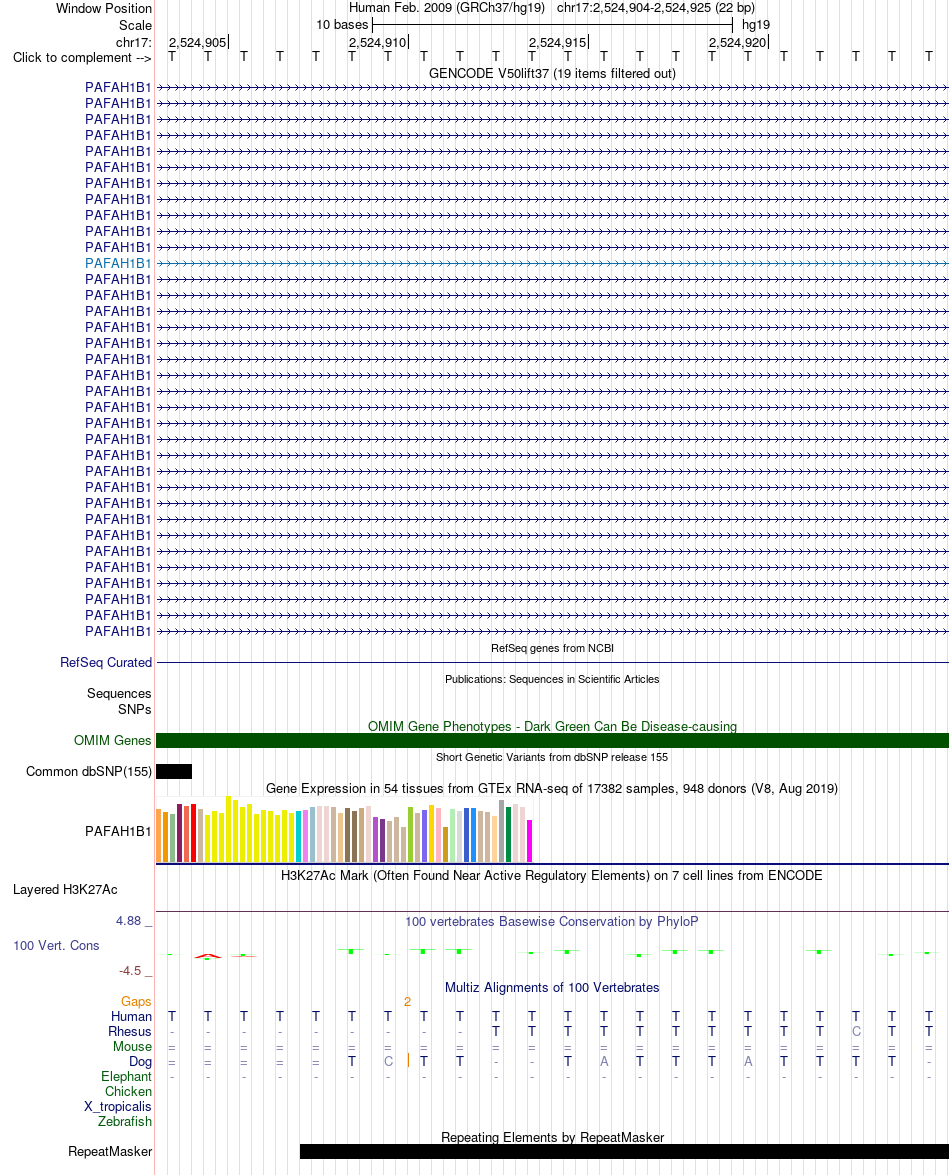Open the GTEx Gene Expression track title

click(552, 788)
